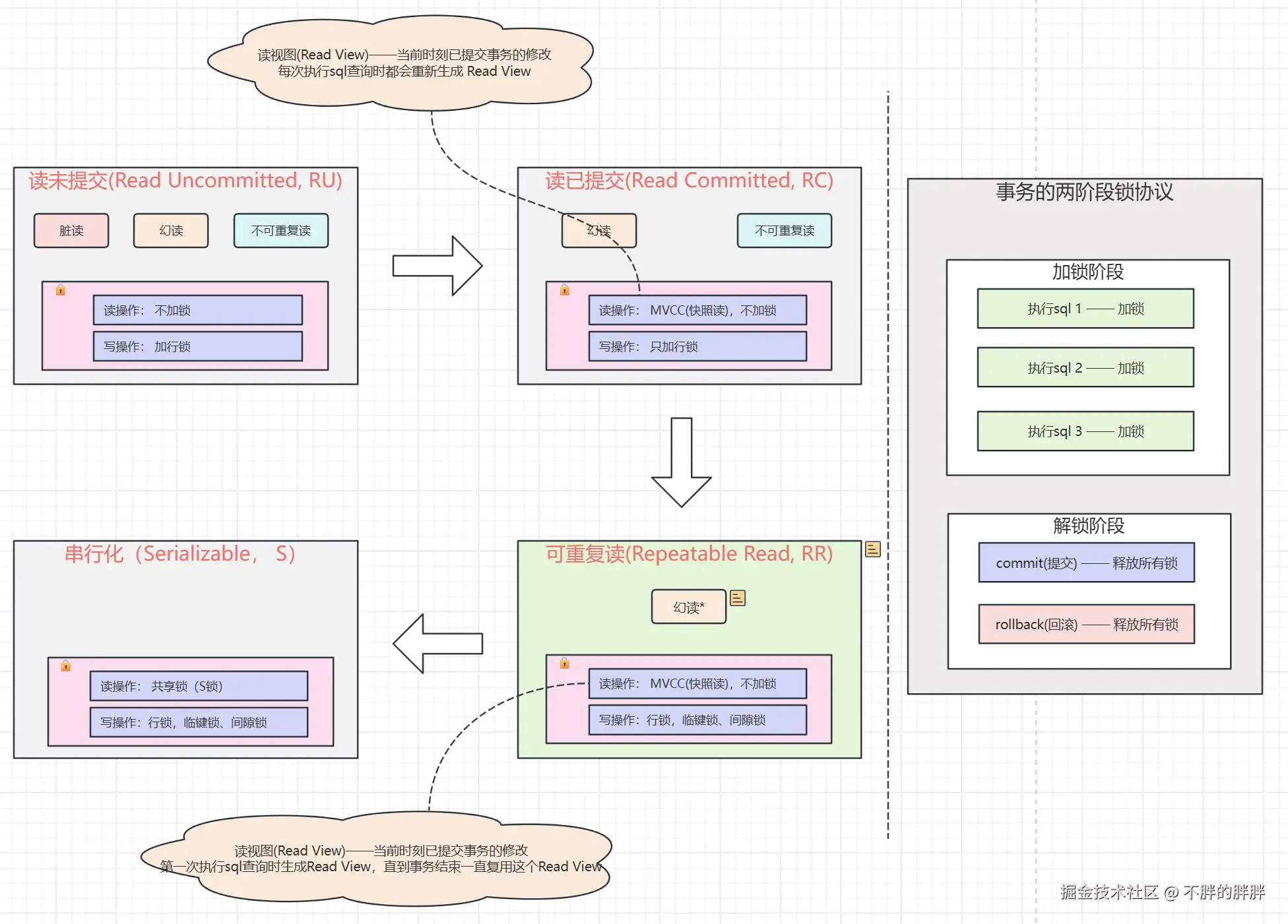Open the note icon beside the Repeatable Read title
Viewport: 1288px width, 924px height.
point(873,549)
